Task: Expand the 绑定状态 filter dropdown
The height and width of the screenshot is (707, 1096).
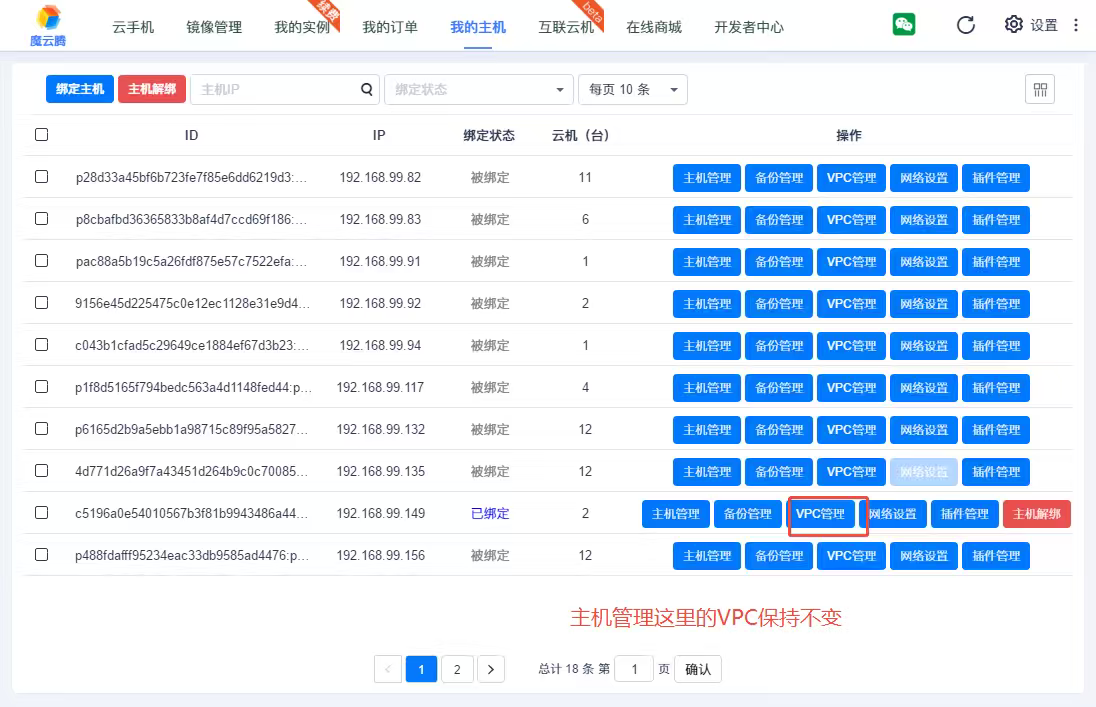Action: [478, 89]
